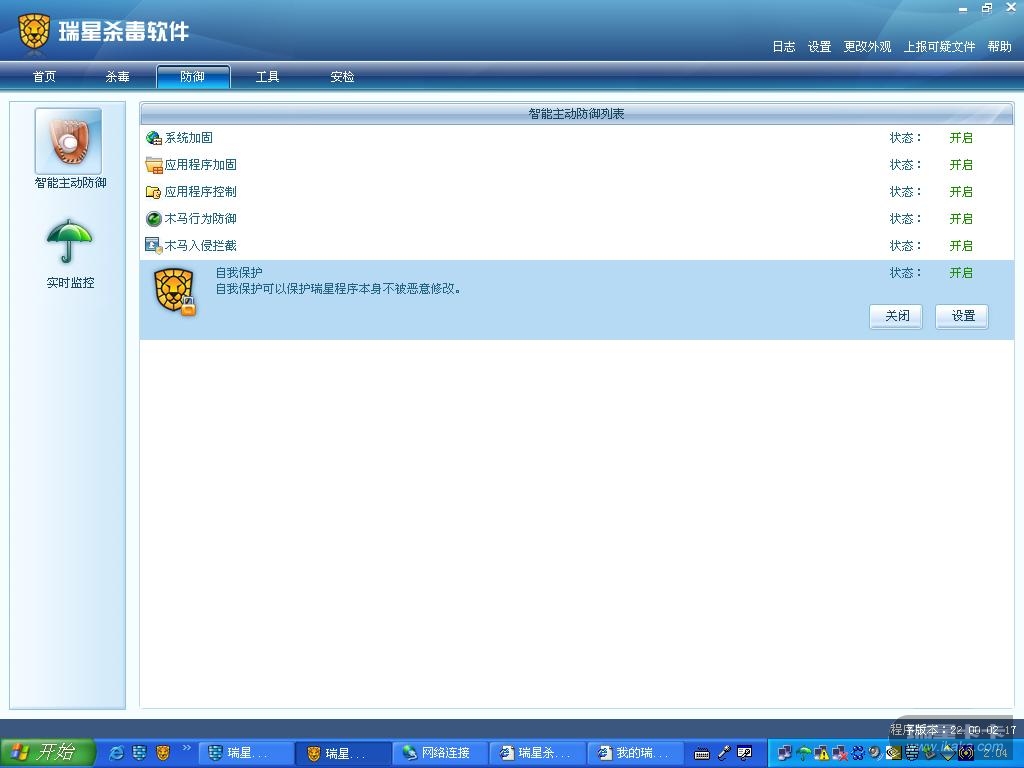Open the 首页 tab

click(x=44, y=76)
